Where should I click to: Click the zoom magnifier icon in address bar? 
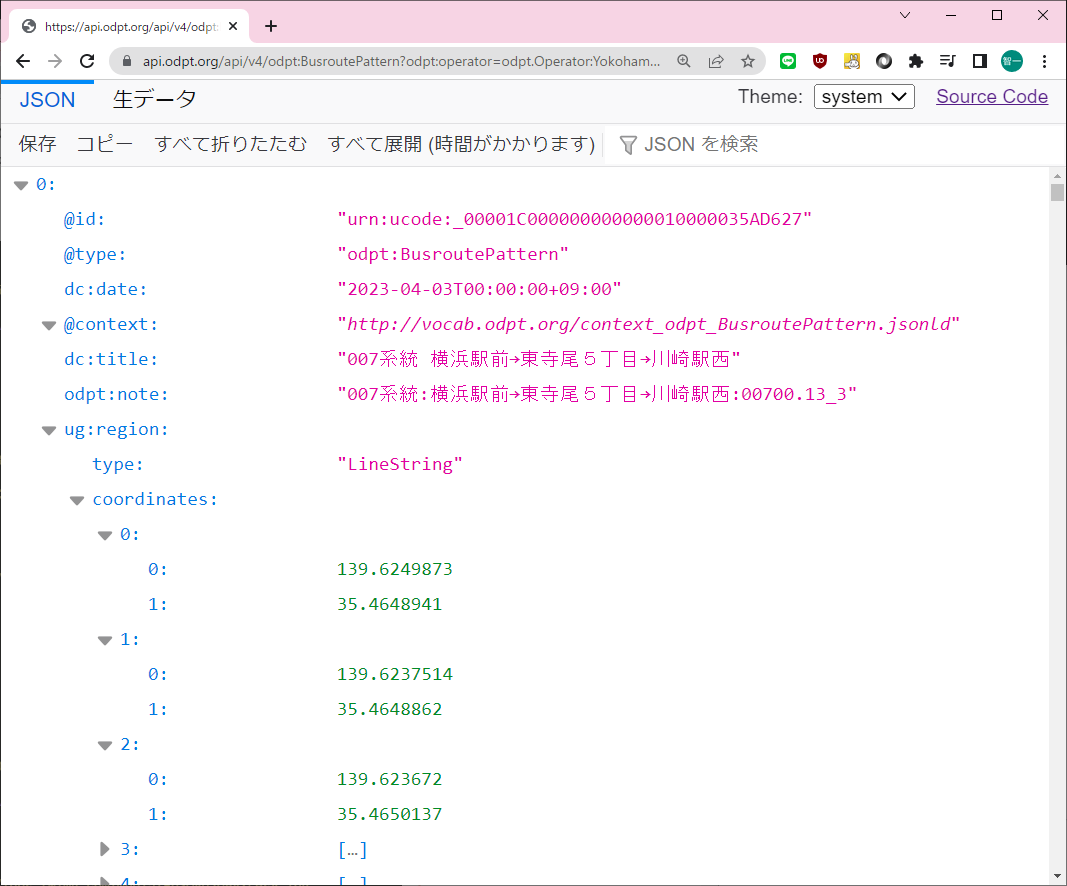[684, 61]
